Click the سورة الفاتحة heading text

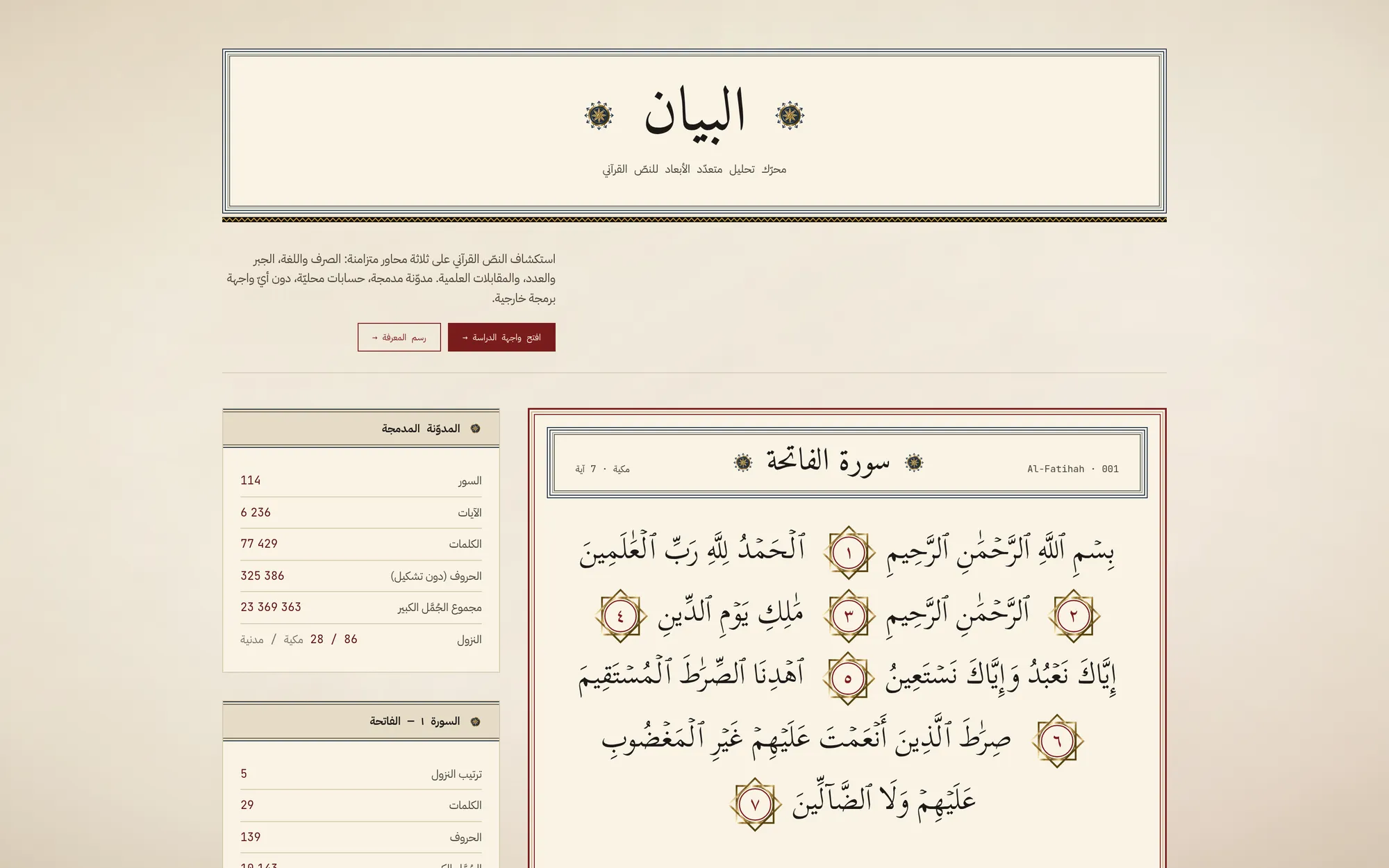pyautogui.click(x=829, y=461)
